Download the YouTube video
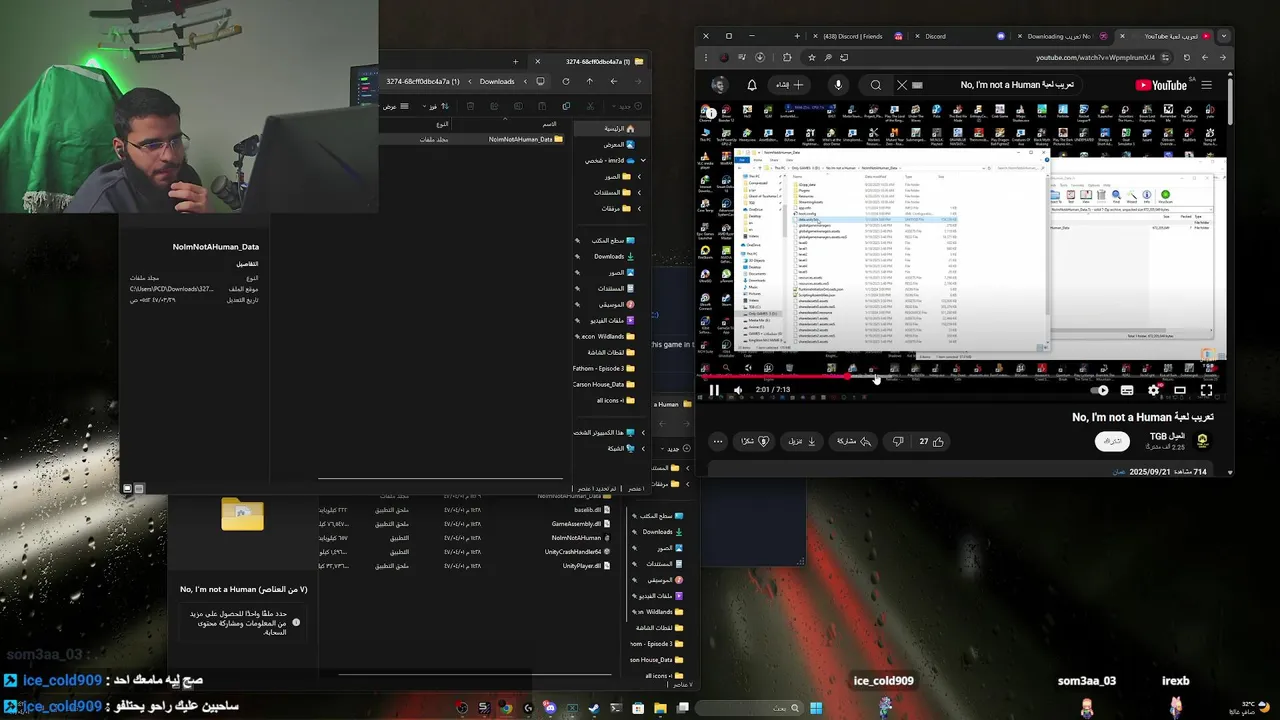Viewport: 1280px width, 720px height. point(803,441)
